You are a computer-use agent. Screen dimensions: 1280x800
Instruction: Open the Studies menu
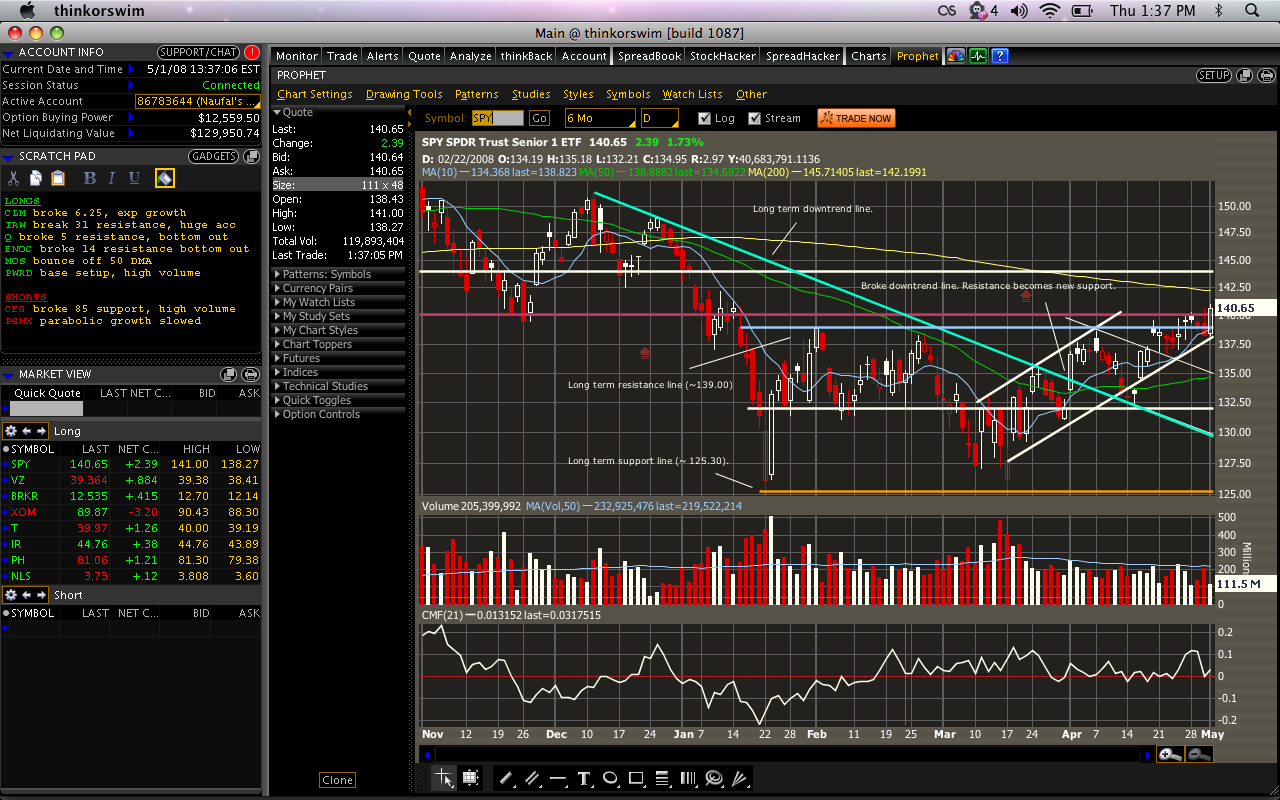[x=531, y=94]
